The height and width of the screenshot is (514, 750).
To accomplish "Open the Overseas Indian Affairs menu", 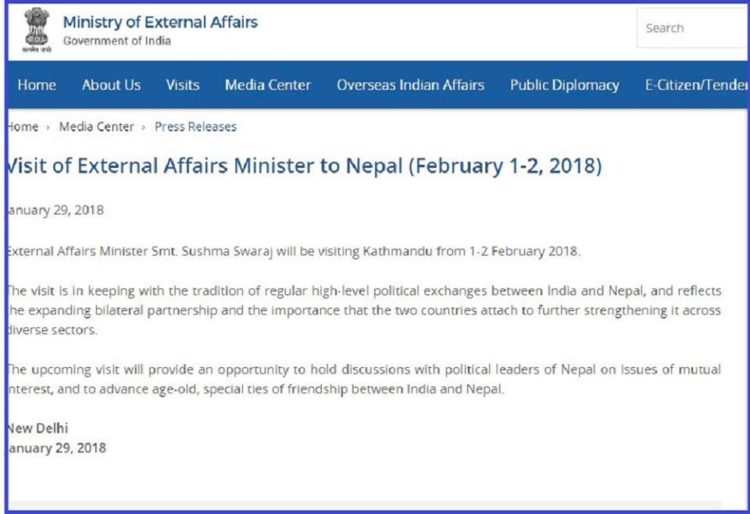I will click(410, 85).
